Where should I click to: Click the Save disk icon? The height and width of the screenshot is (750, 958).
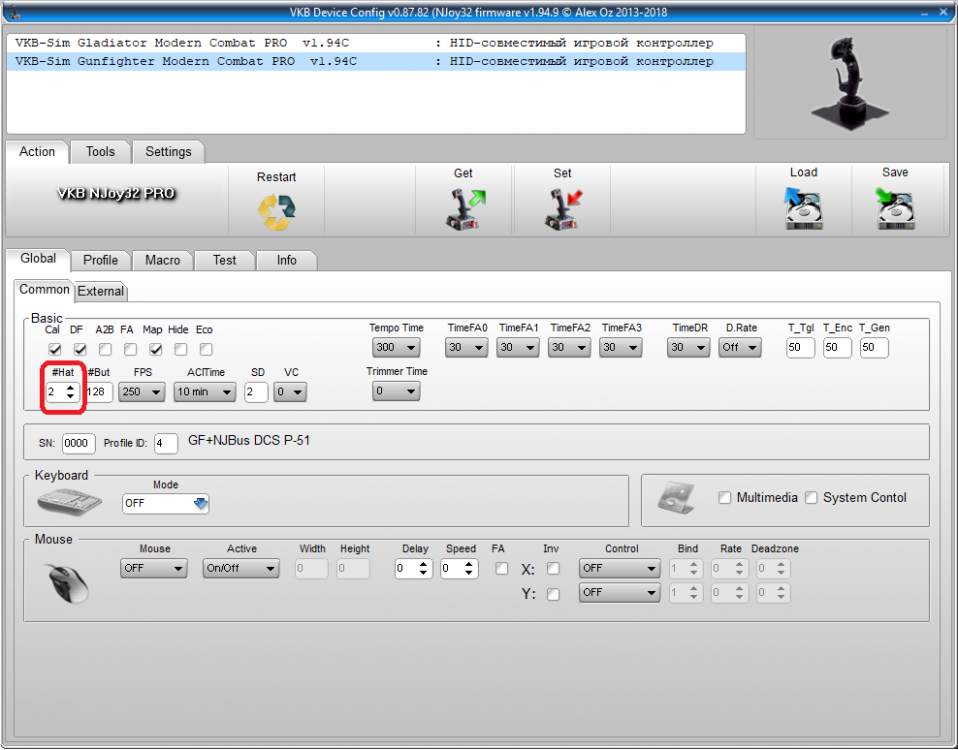click(895, 208)
